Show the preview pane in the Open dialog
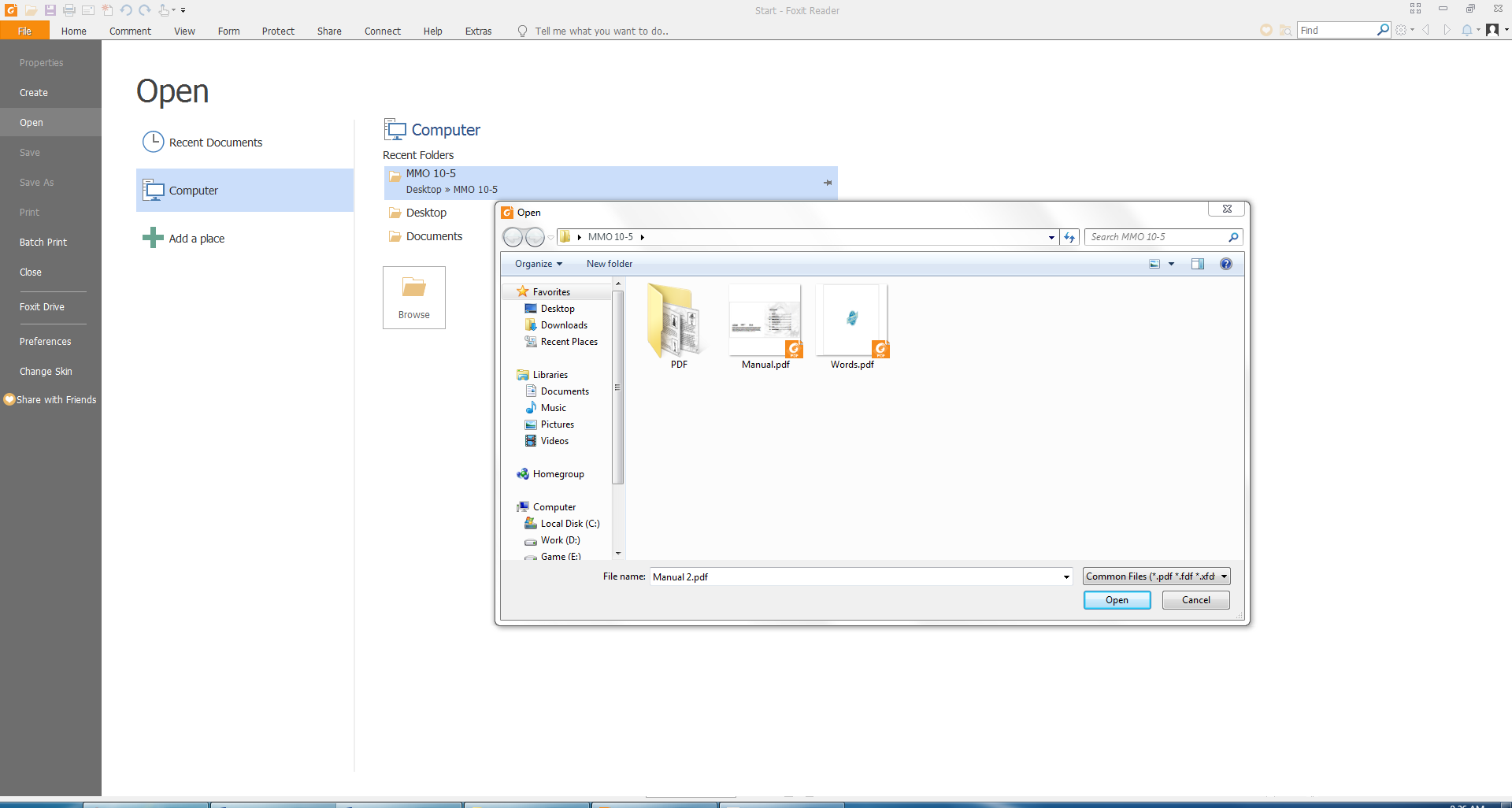 point(1198,264)
